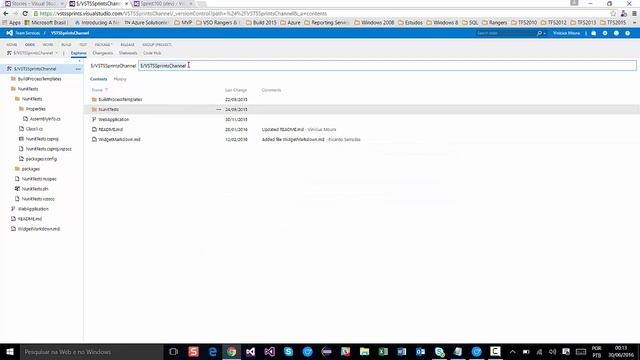Select WebApplication branch in the tree
This screenshot has height=360, width=640.
[33, 209]
